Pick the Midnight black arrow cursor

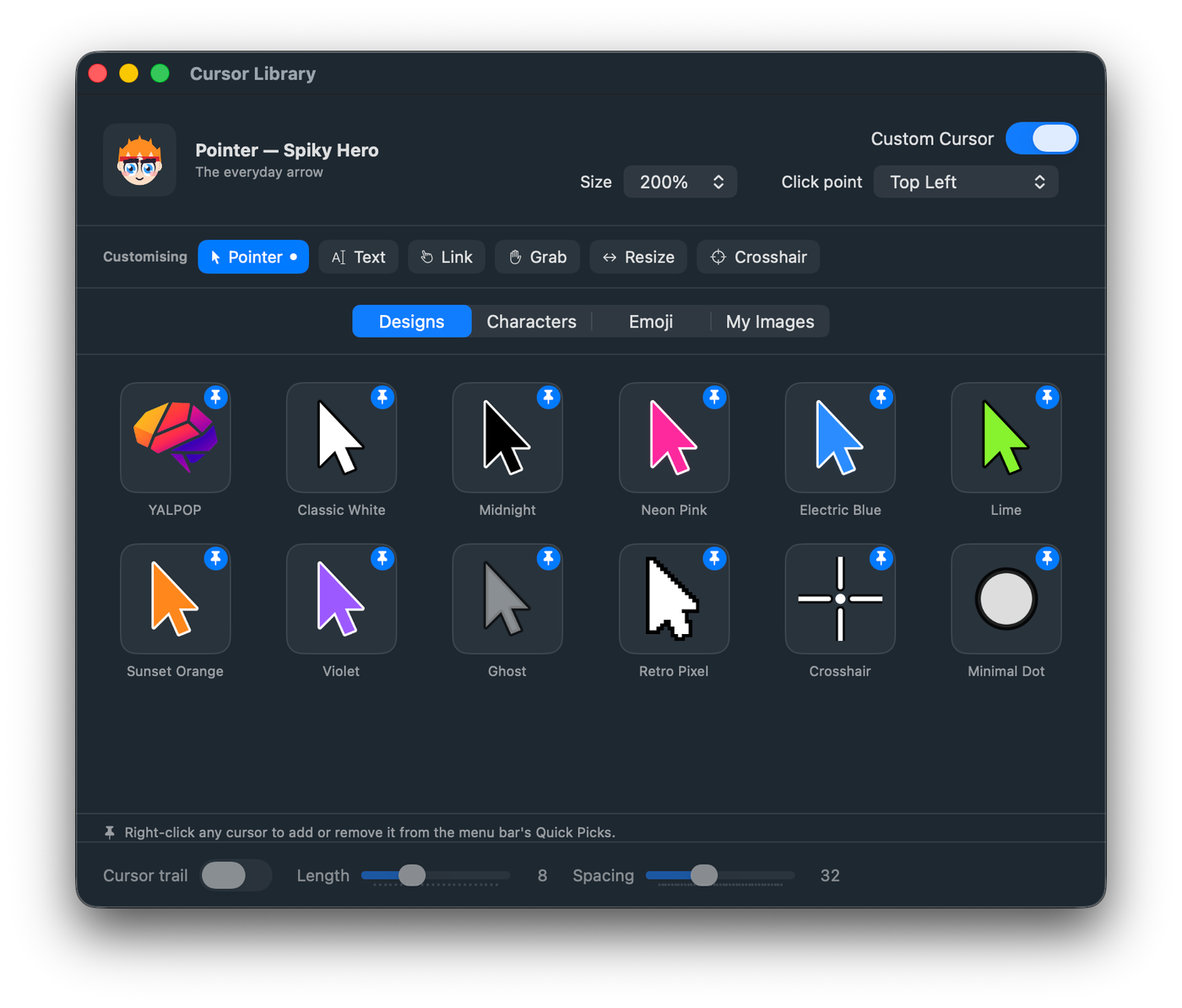[507, 437]
